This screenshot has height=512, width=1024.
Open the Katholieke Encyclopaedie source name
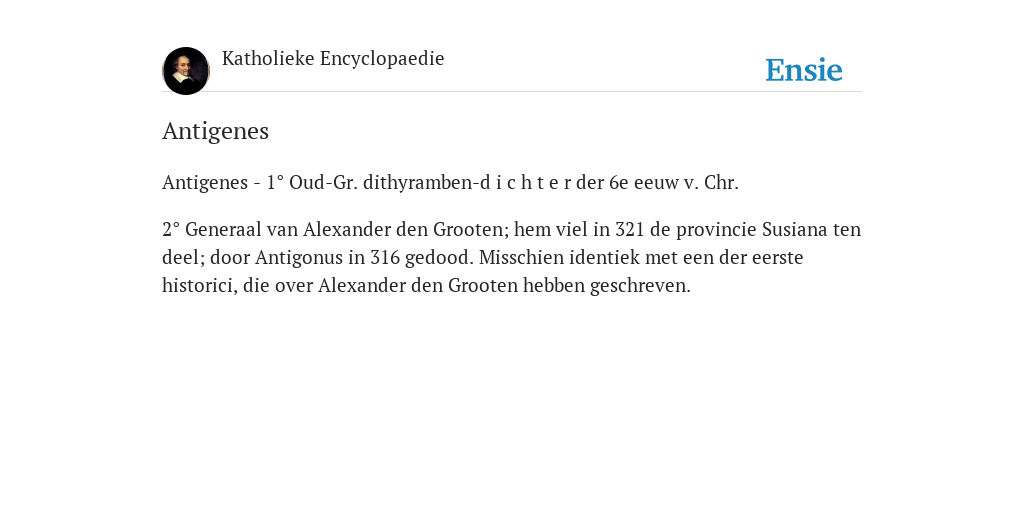tap(333, 58)
